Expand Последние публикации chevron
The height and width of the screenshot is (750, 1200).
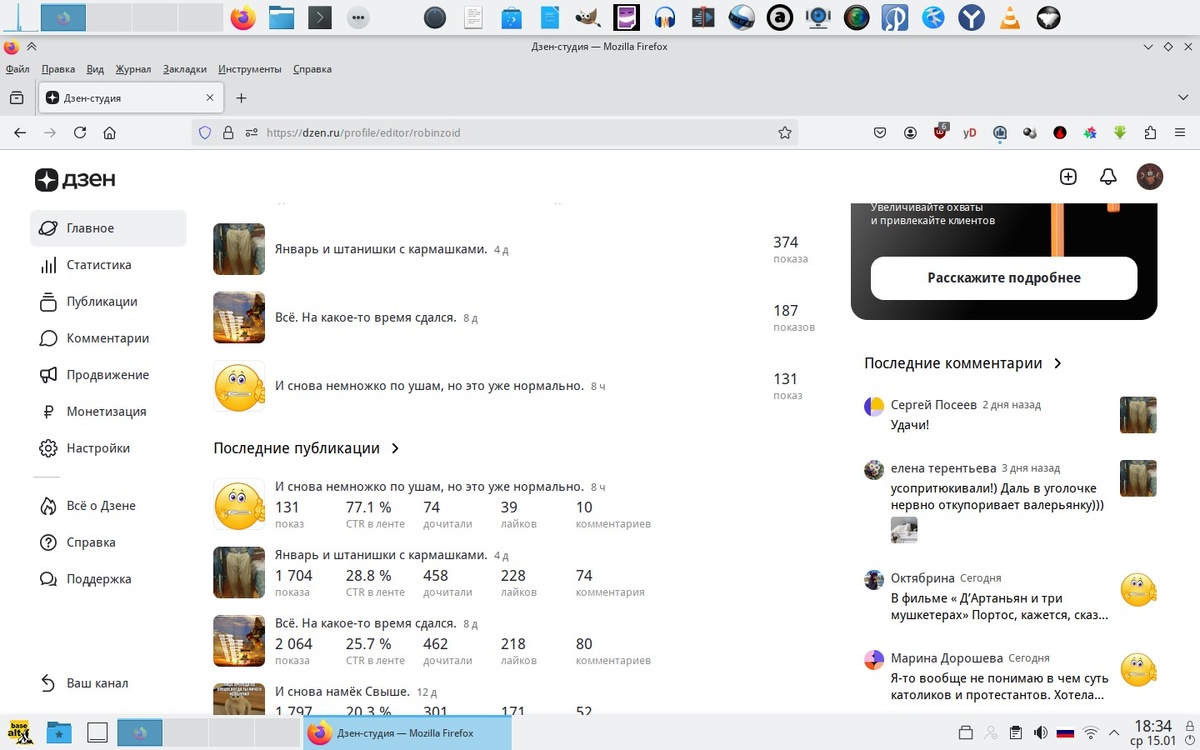click(x=395, y=449)
